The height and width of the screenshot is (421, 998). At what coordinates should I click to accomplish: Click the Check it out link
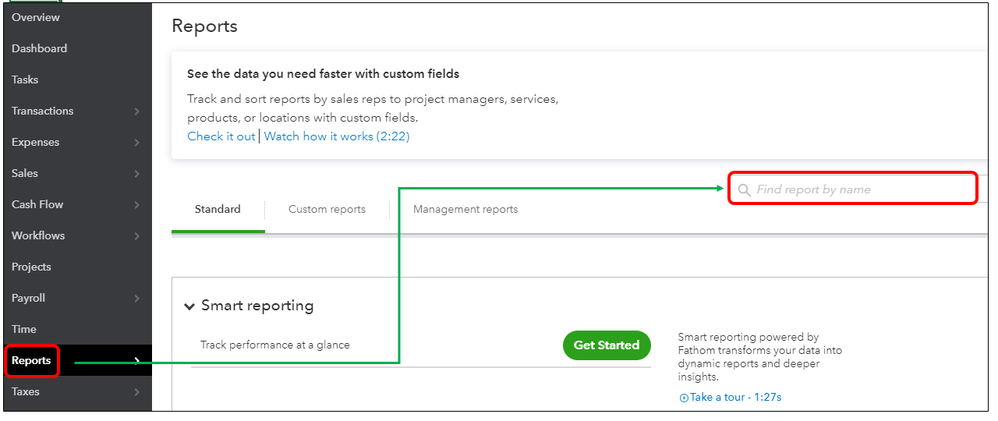[221, 136]
